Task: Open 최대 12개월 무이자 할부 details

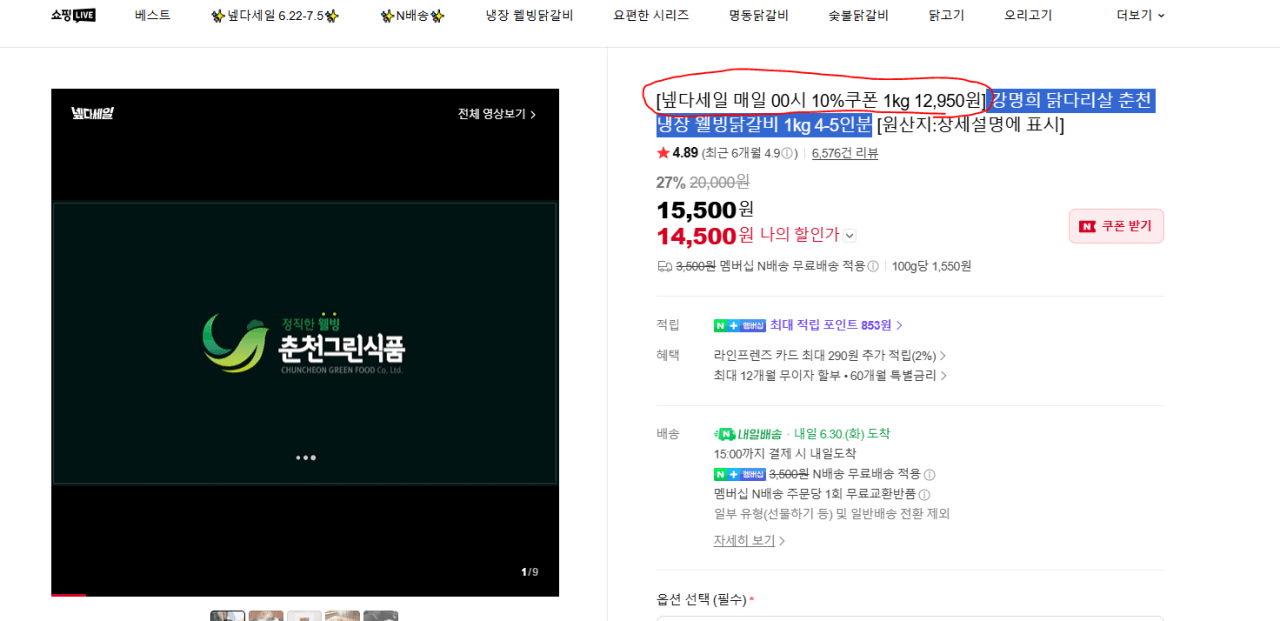Action: (x=830, y=375)
